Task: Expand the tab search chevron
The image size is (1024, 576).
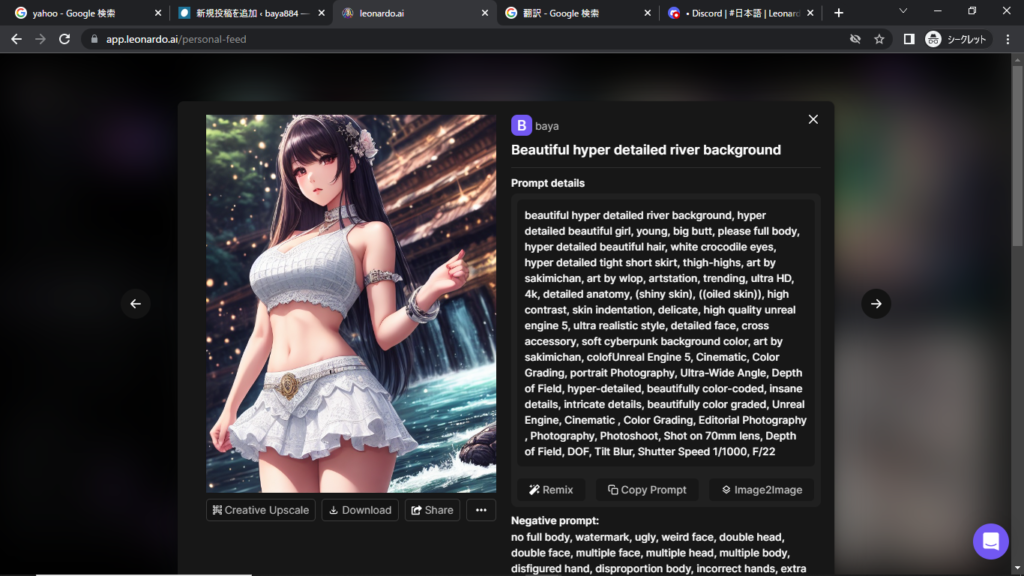Action: tap(903, 11)
